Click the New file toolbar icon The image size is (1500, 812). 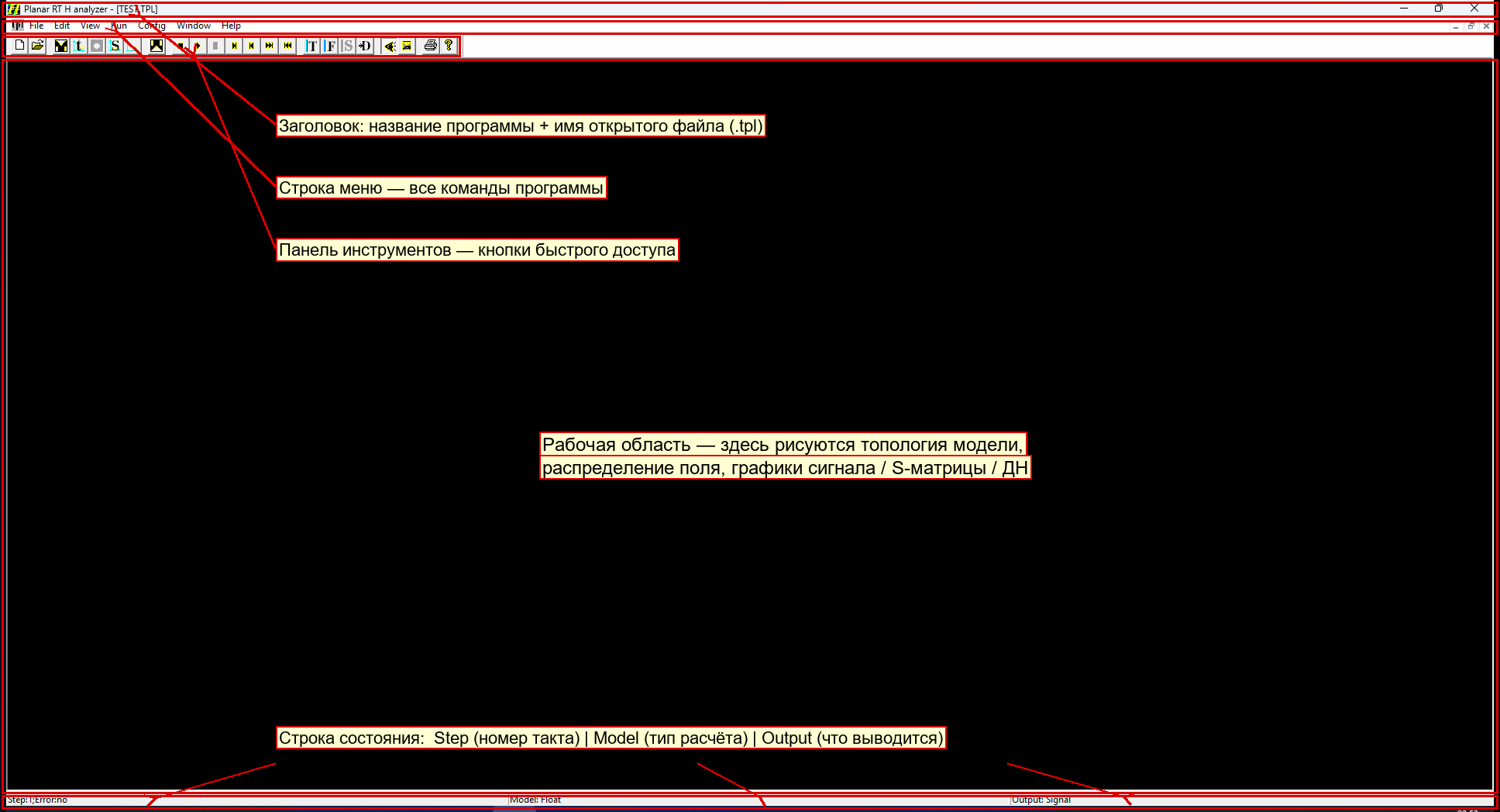pyautogui.click(x=20, y=46)
